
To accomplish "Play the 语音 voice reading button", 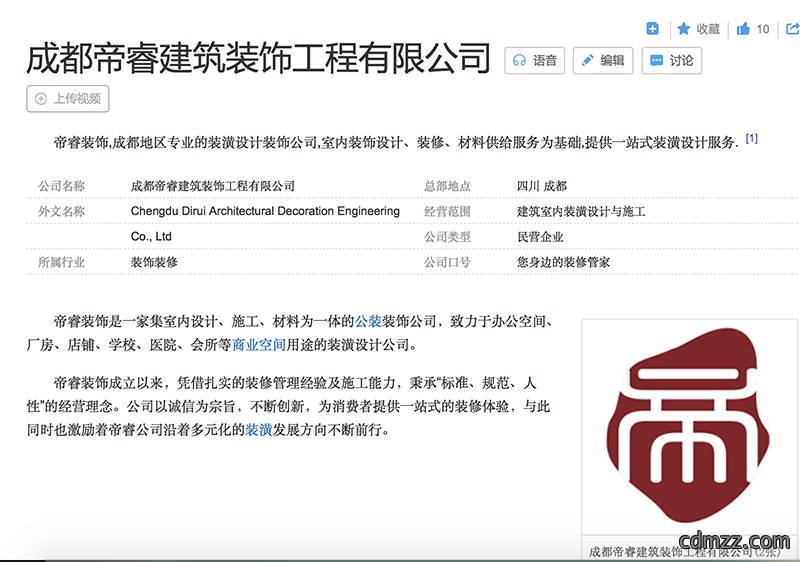I will click(535, 61).
